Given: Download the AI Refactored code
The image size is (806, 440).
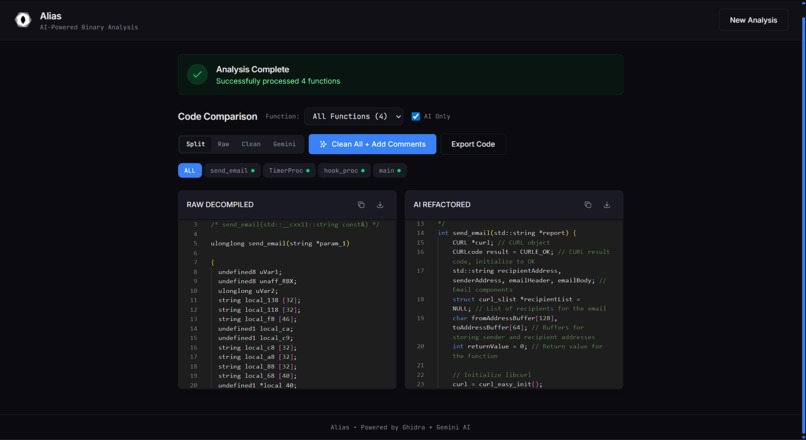Looking at the screenshot, I should [607, 205].
